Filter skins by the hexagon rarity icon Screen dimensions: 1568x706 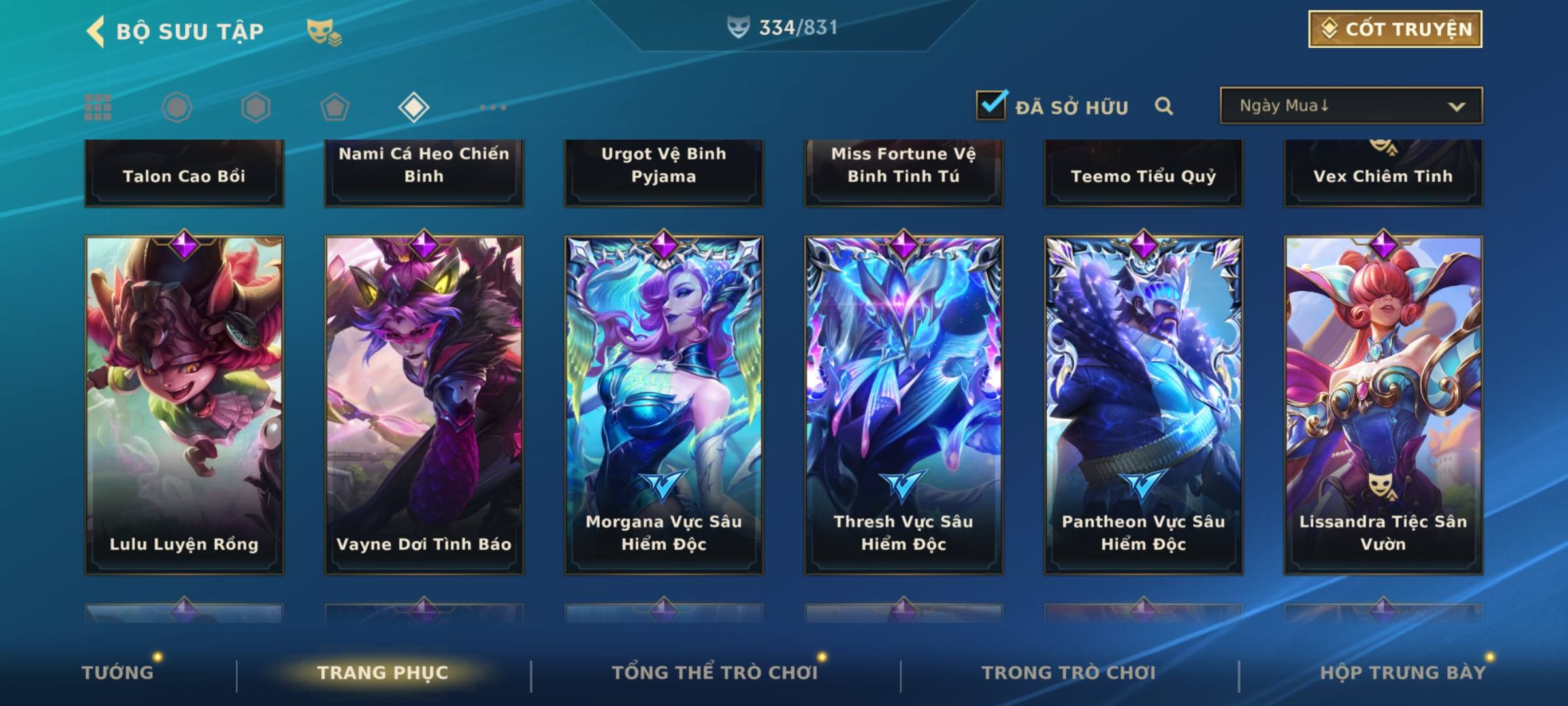point(255,107)
